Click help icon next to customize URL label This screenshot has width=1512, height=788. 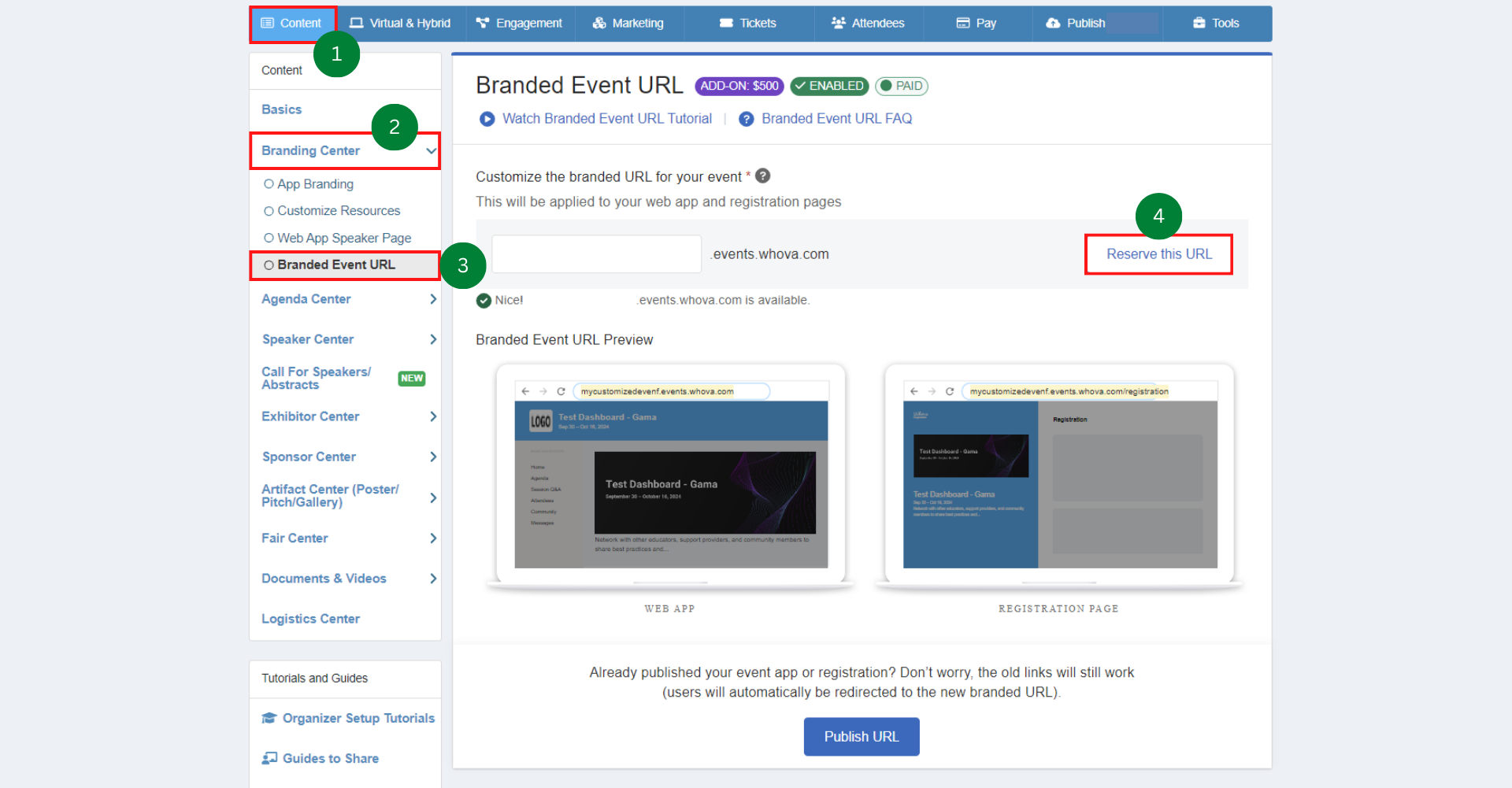coord(763,176)
